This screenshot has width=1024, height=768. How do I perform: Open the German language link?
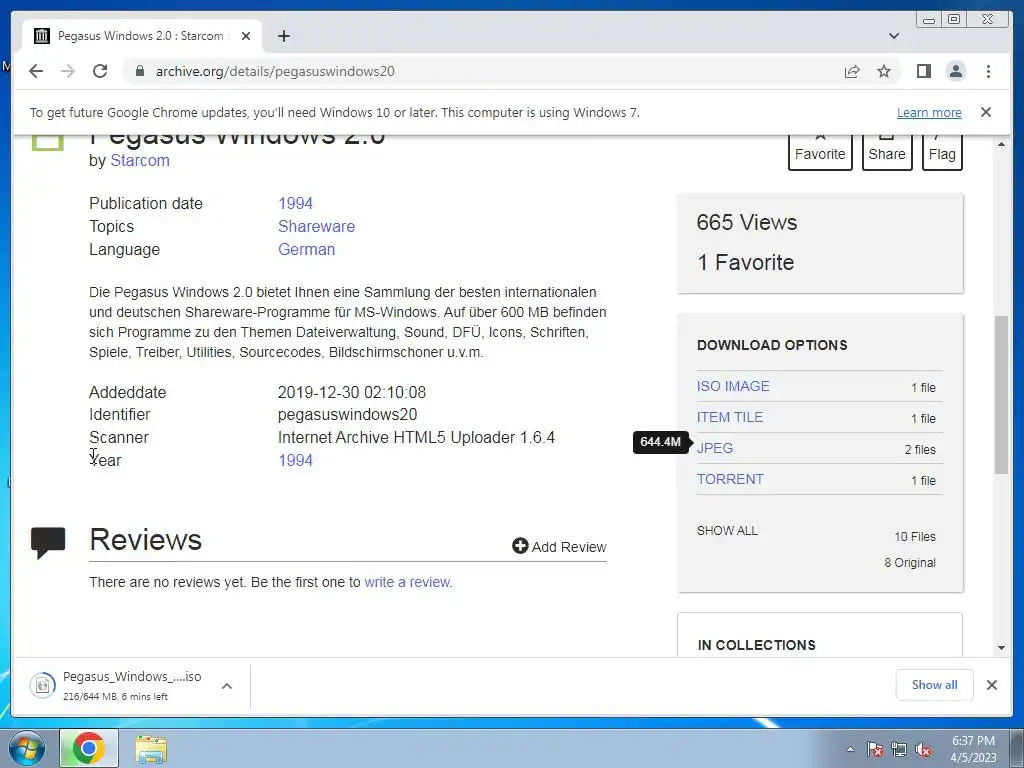(x=306, y=249)
